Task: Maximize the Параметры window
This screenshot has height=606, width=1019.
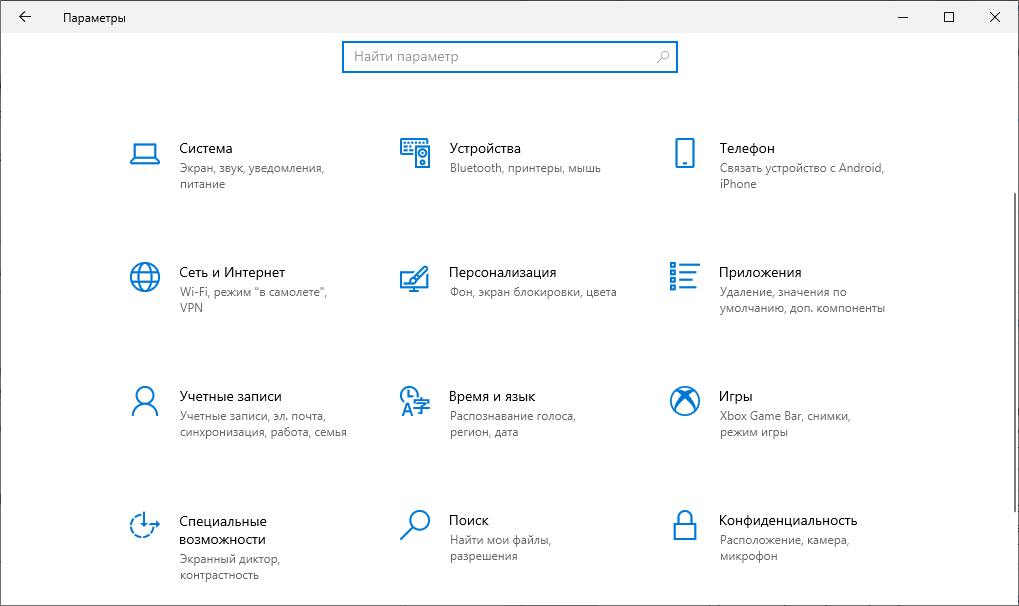Action: tap(949, 17)
